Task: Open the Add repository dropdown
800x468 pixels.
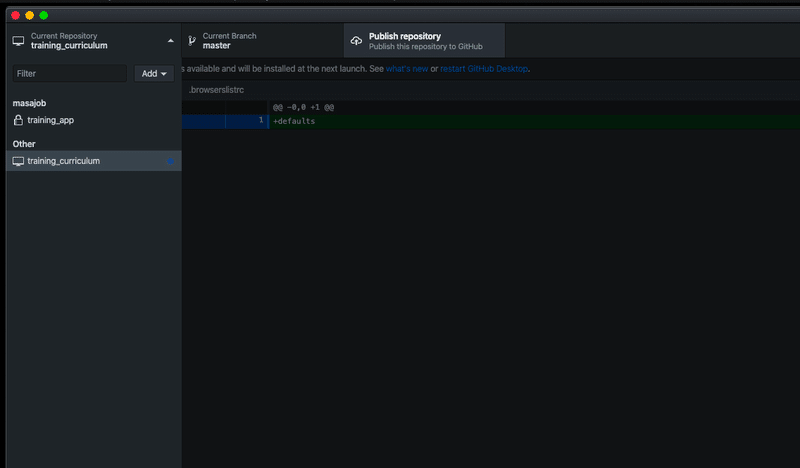Action: pos(154,73)
